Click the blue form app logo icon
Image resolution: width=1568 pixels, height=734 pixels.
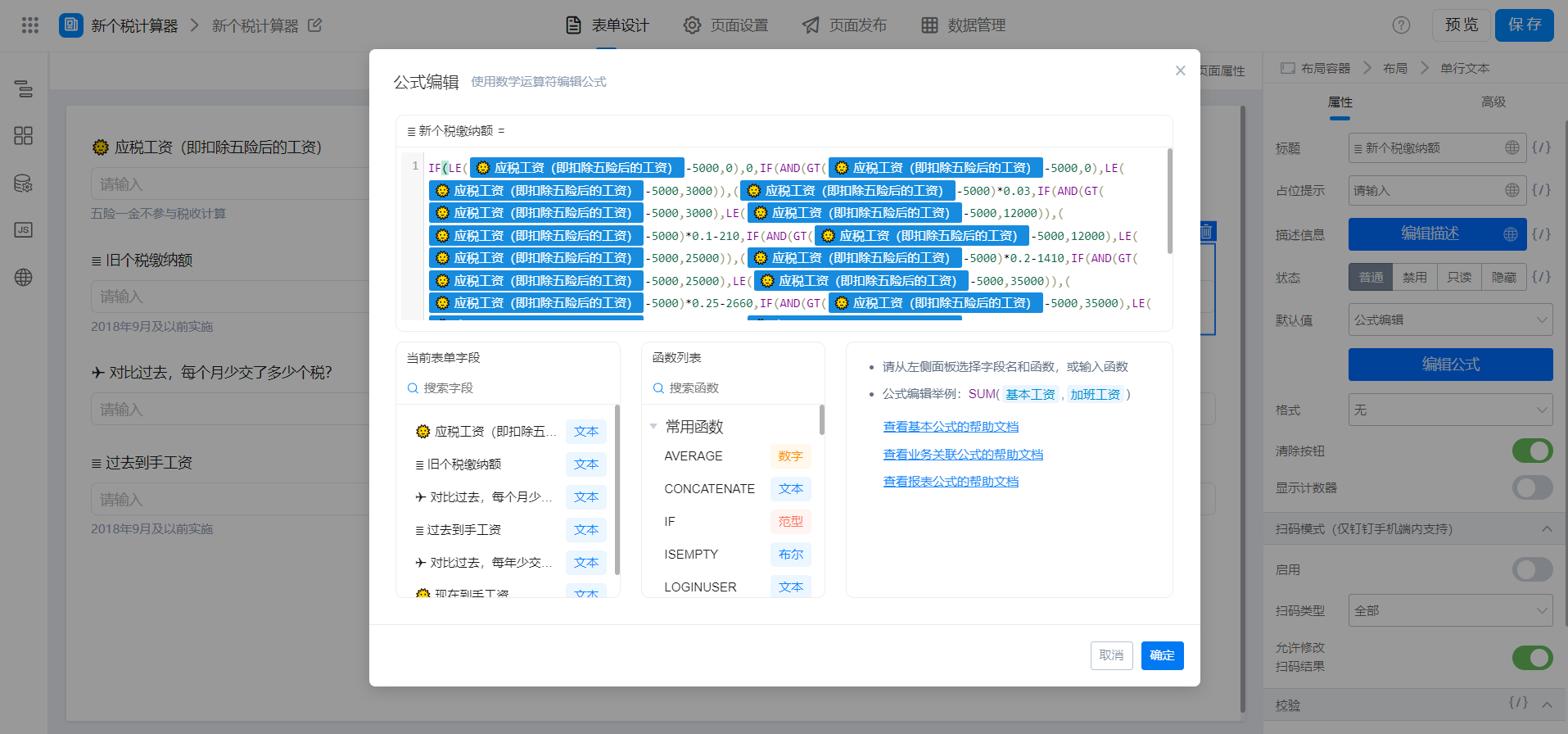point(71,25)
